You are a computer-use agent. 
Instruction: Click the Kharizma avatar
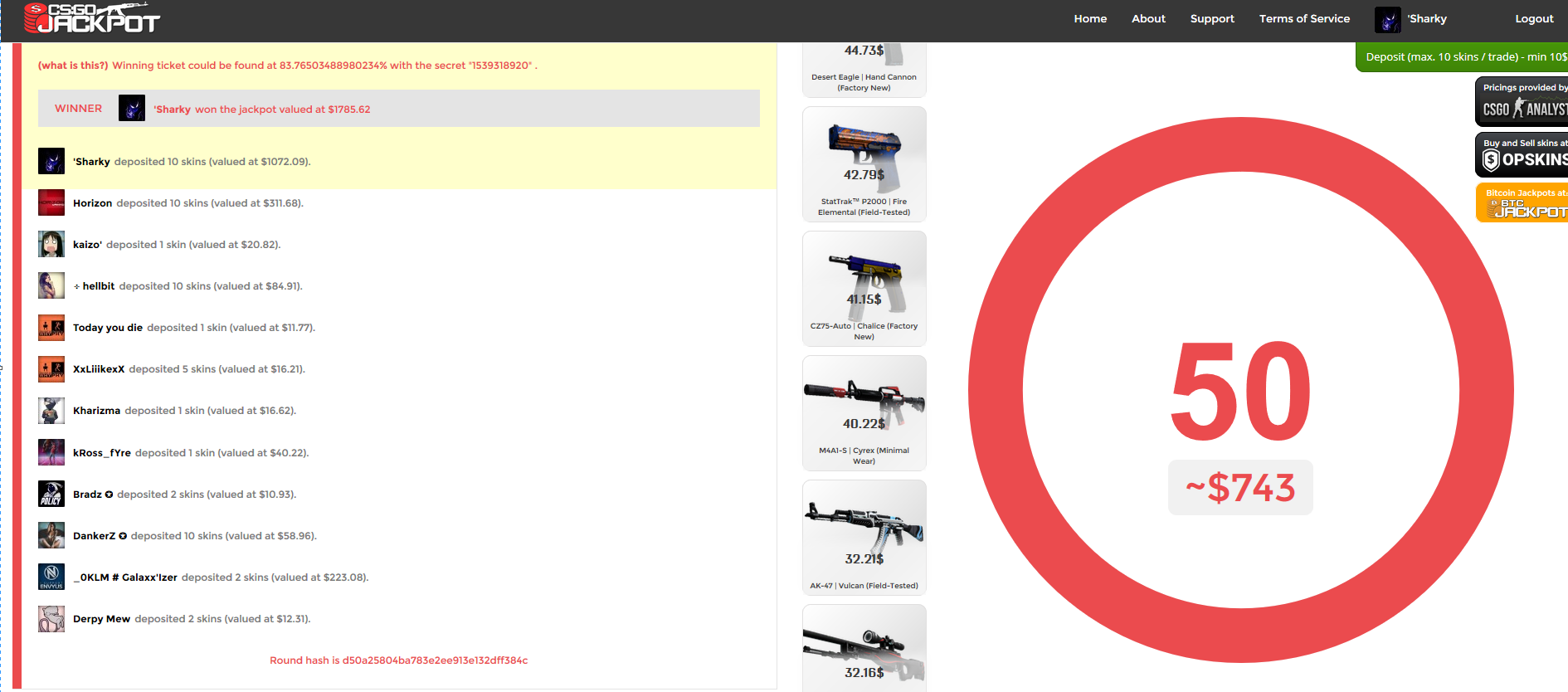tap(51, 411)
